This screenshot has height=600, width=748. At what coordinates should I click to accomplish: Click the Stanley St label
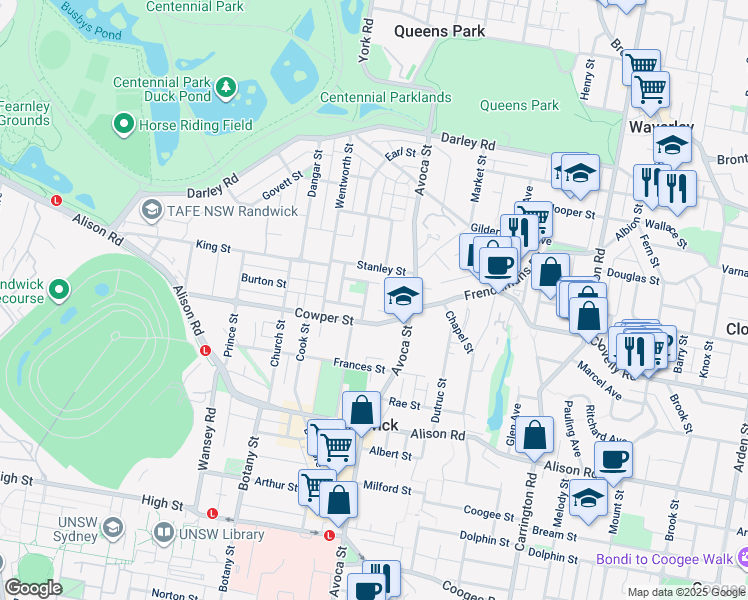(381, 269)
